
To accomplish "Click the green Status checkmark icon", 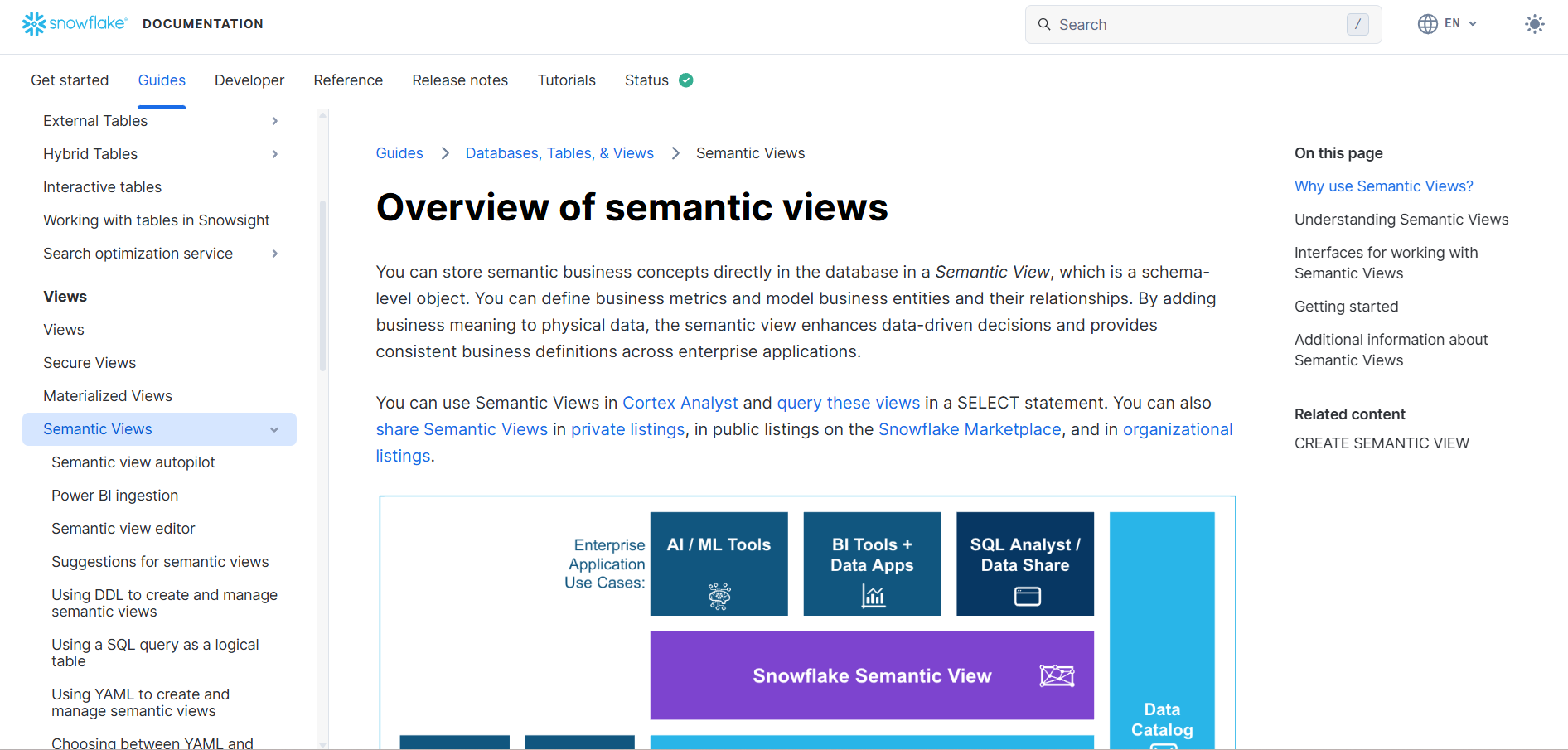I will (686, 80).
